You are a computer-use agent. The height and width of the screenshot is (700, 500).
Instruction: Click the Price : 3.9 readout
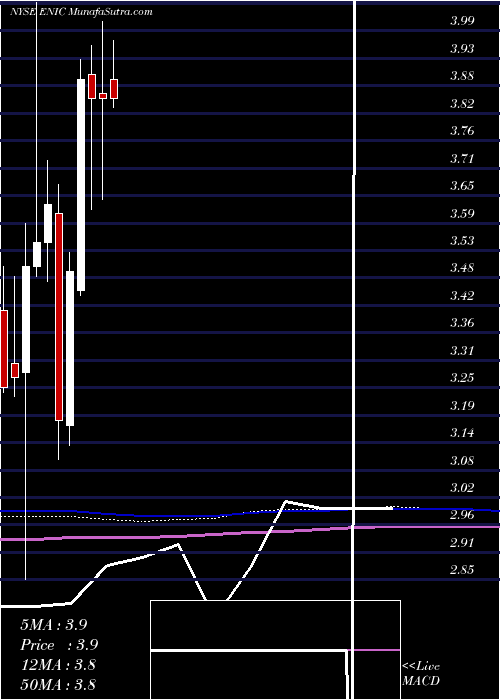(59, 645)
